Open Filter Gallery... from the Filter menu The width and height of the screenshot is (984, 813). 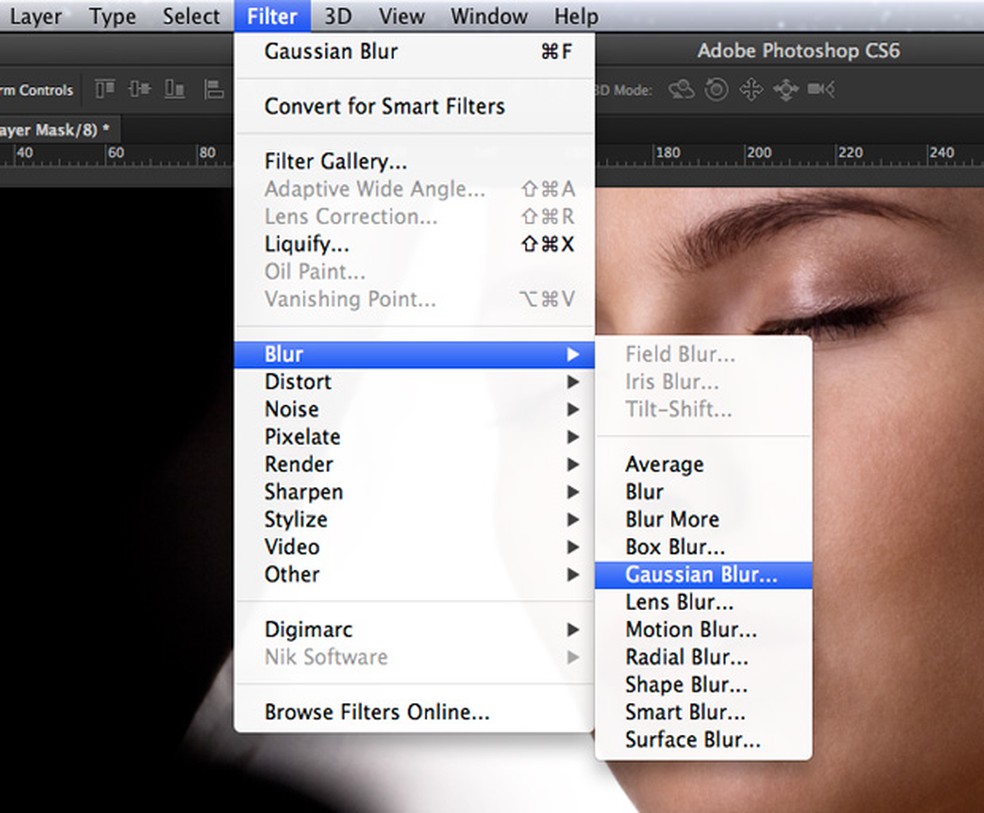(x=335, y=162)
